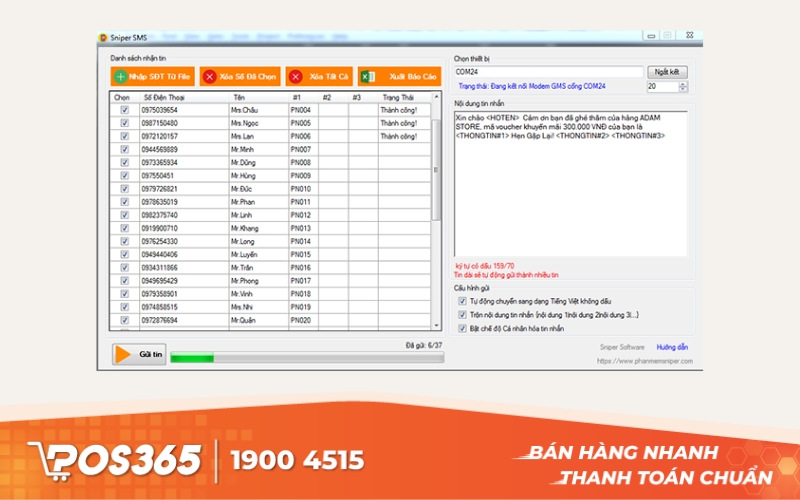The width and height of the screenshot is (800, 500).
Task: Click the ký tự có dấu 159/70 counter
Action: [x=485, y=266]
